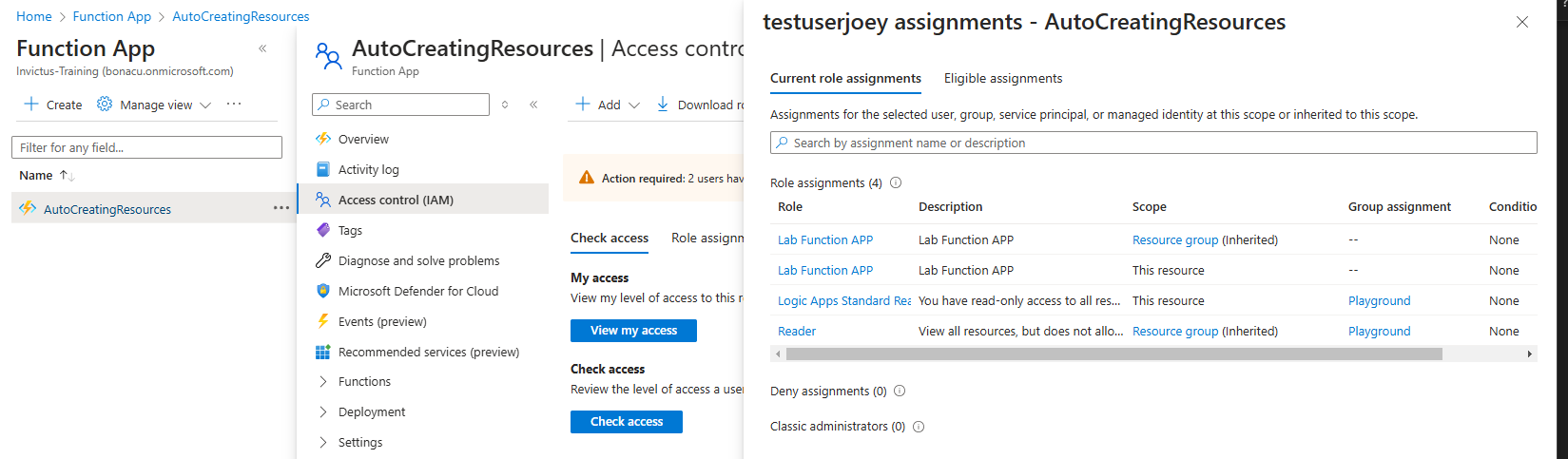This screenshot has height=459, width=1568.
Task: Expand the Settings menu group
Action: [x=360, y=442]
